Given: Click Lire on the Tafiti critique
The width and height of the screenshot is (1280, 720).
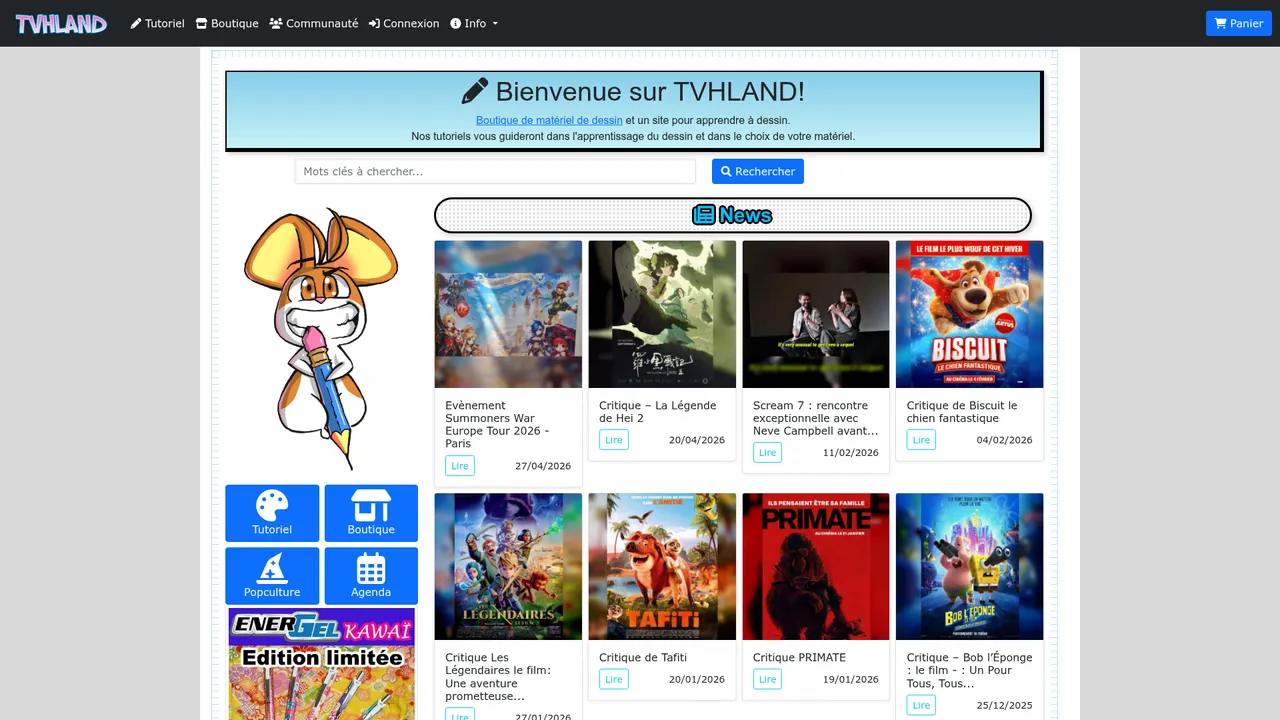Looking at the screenshot, I should [x=614, y=679].
